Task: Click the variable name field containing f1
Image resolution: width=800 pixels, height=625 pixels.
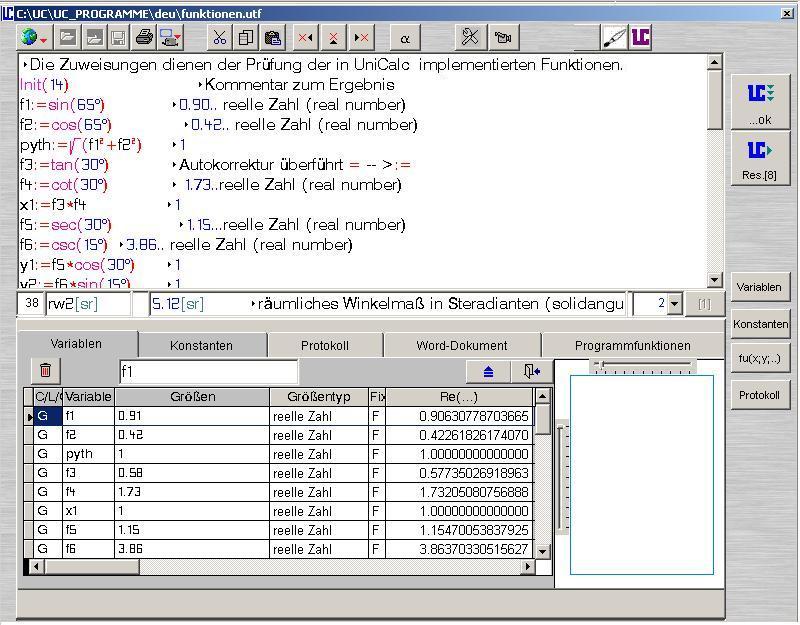Action: [208, 371]
